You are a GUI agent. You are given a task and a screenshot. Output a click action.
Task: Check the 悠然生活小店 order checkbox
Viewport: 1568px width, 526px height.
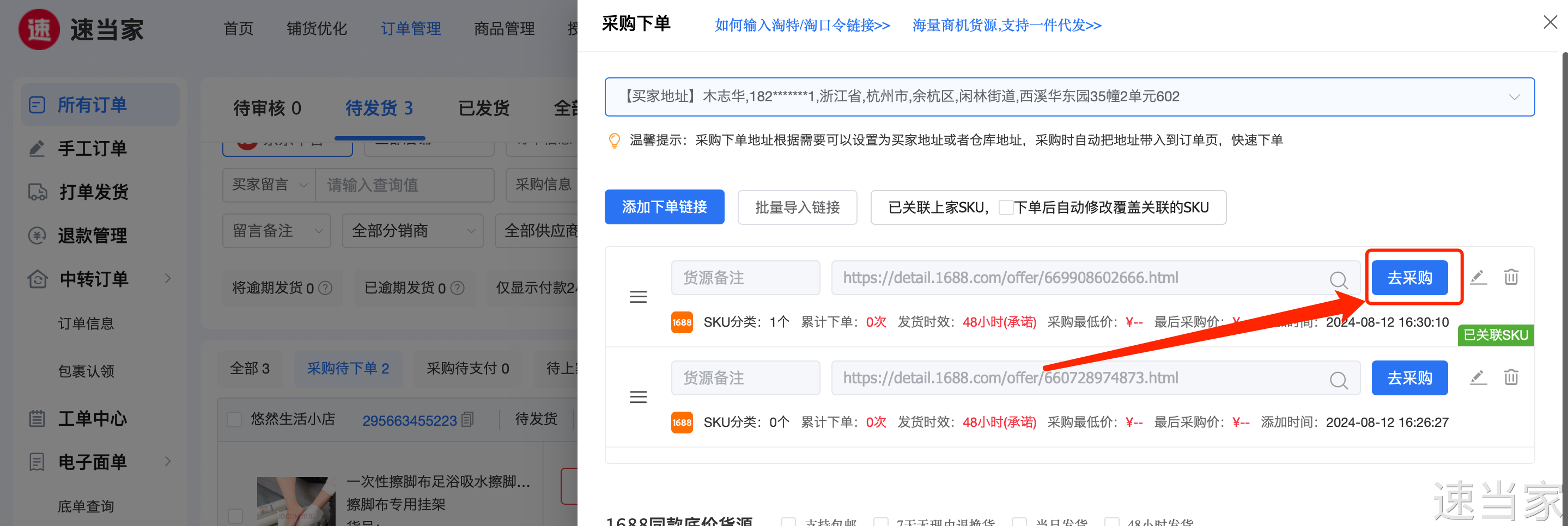234,420
